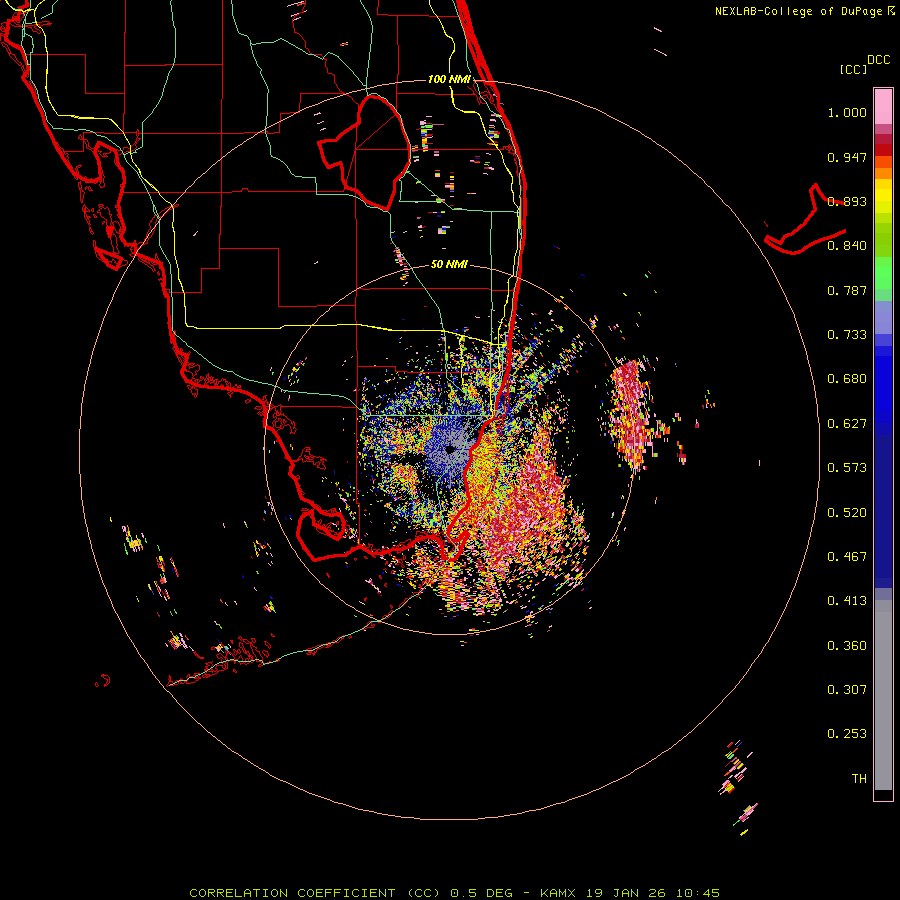The image size is (900, 900).
Task: Select the 0.253 scale value
Action: coord(847,734)
